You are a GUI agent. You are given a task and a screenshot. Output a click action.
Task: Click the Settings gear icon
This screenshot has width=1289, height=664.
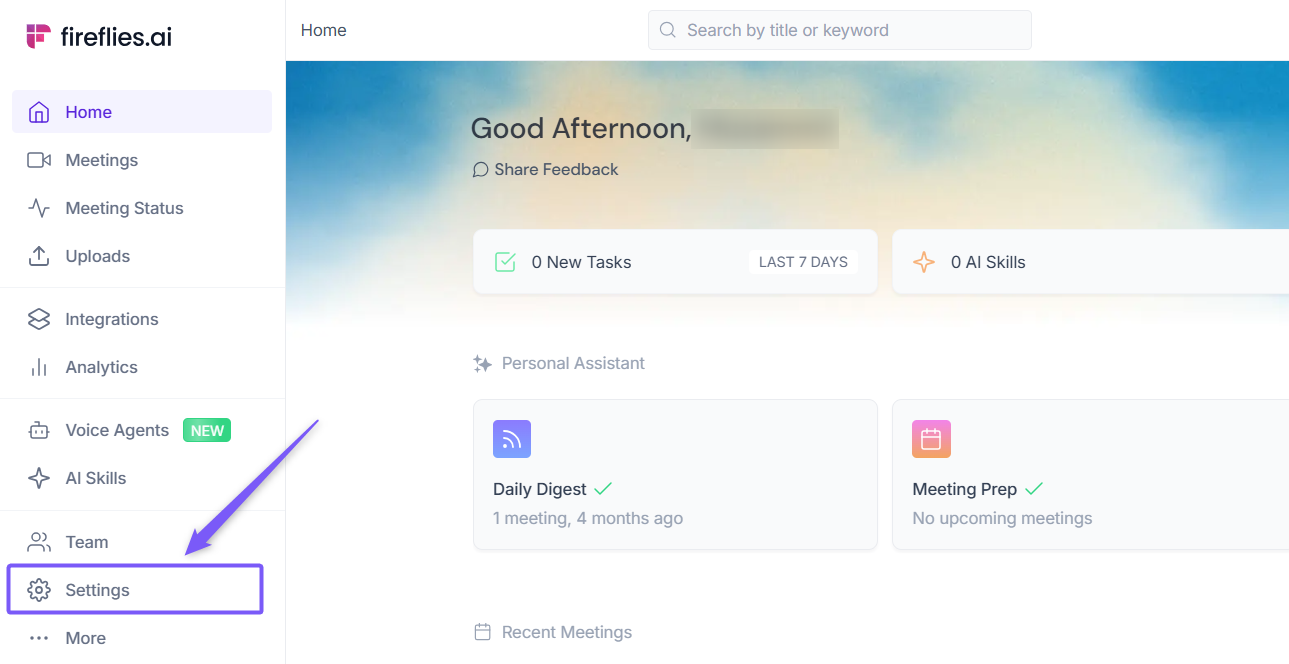[39, 590]
